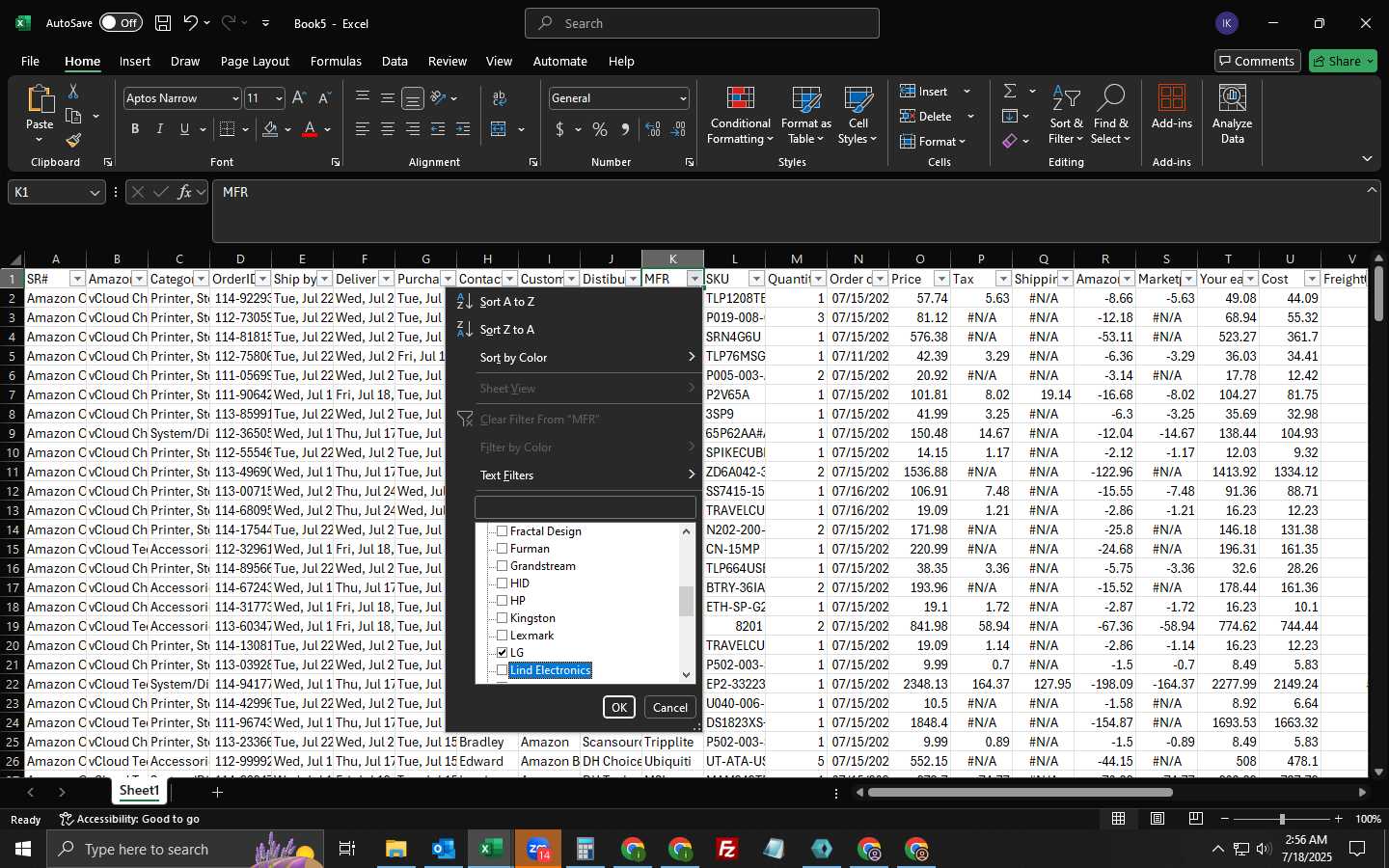1389x868 pixels.
Task: Open the Data ribbon tab
Action: (x=395, y=61)
